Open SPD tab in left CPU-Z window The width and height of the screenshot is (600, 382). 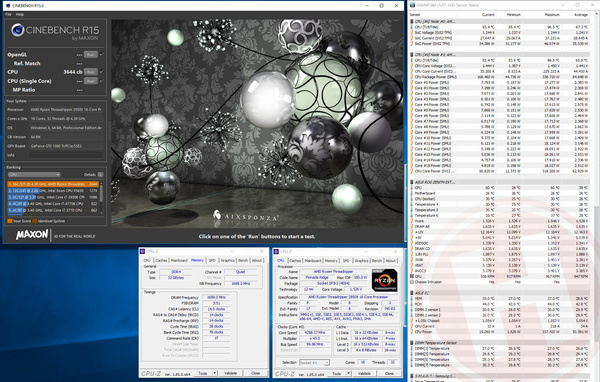(x=212, y=260)
